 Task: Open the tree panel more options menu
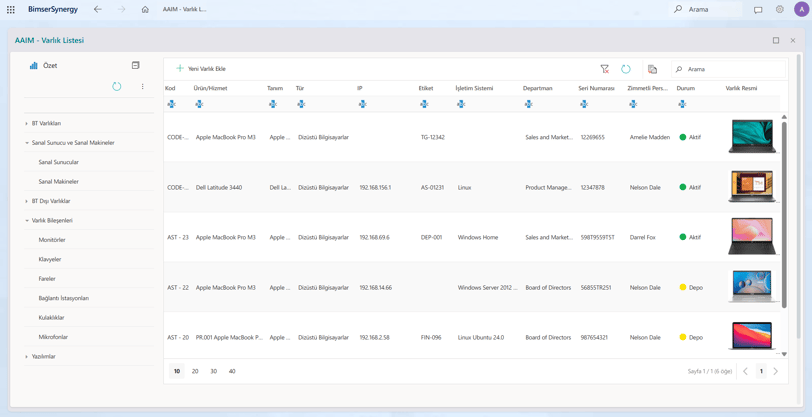(x=142, y=87)
